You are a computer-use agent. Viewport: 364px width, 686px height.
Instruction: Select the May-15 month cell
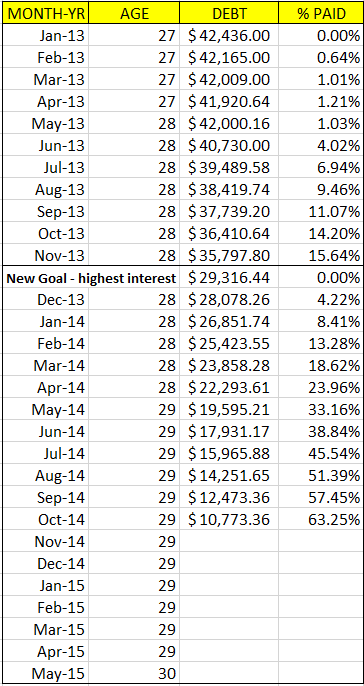click(45, 673)
